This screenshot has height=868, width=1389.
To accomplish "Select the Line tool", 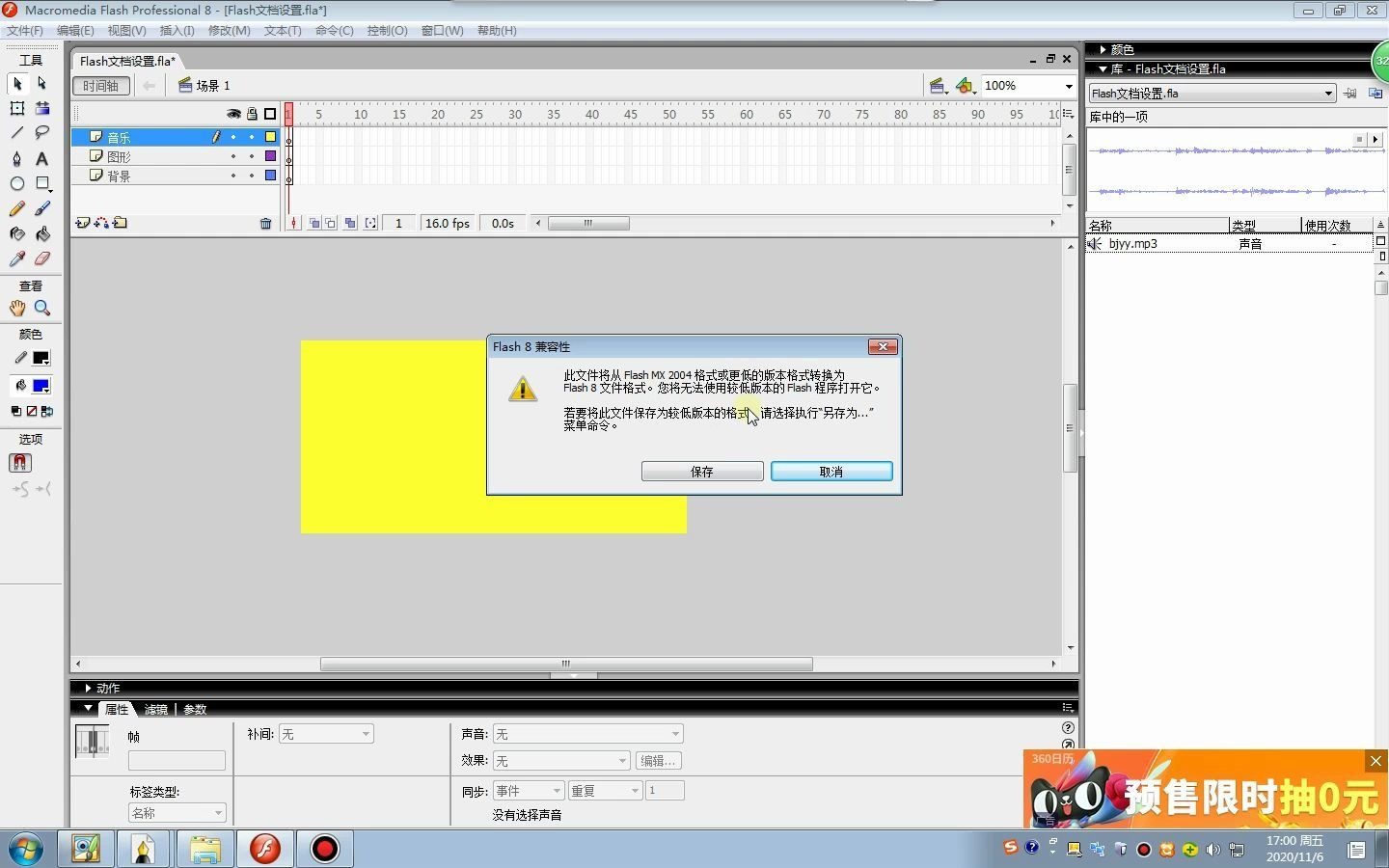I will [17, 133].
